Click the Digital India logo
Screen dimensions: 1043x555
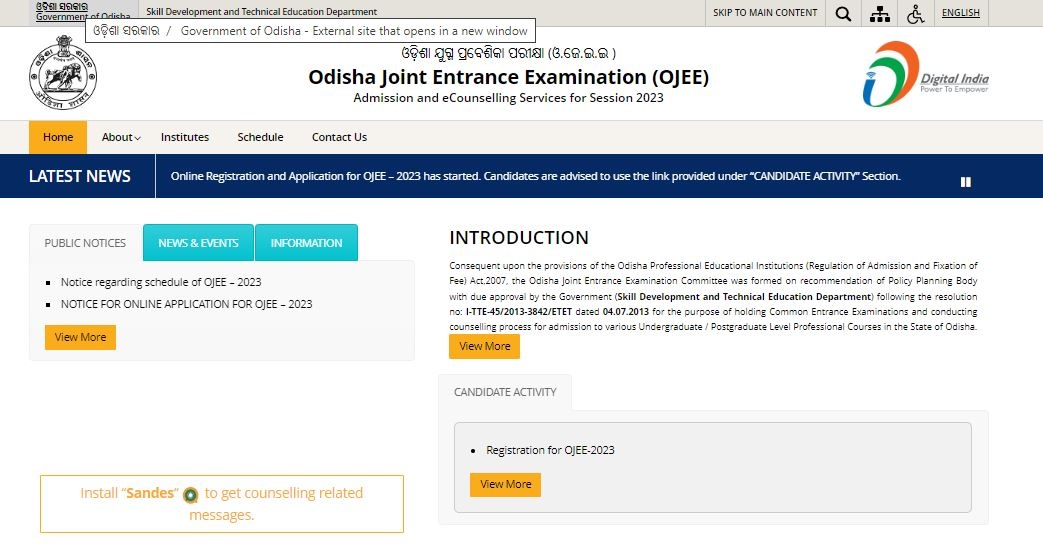[x=925, y=74]
